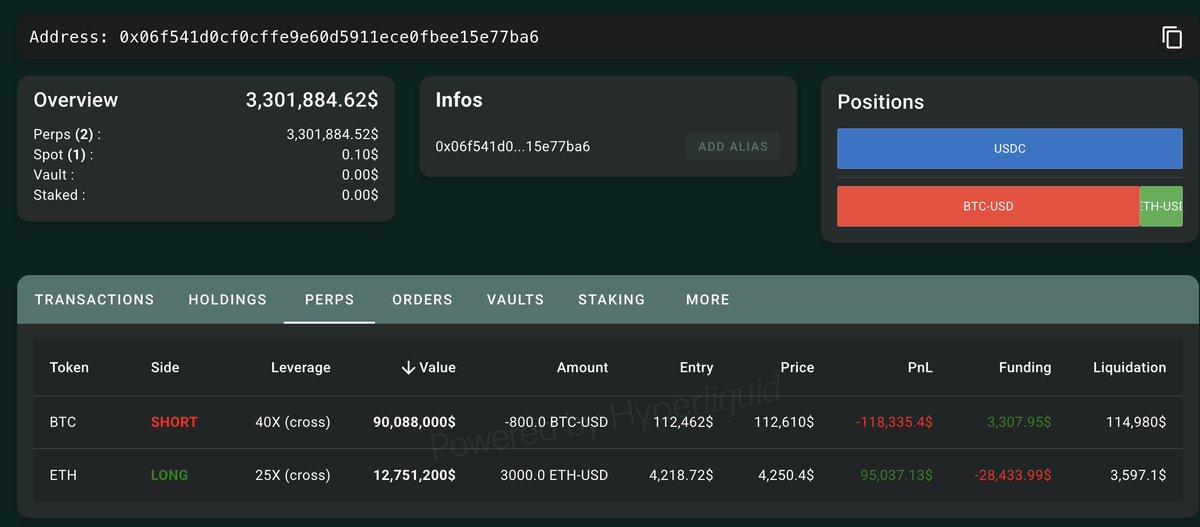
Task: Click the 3,597.1$ liquidation price
Action: point(1138,475)
